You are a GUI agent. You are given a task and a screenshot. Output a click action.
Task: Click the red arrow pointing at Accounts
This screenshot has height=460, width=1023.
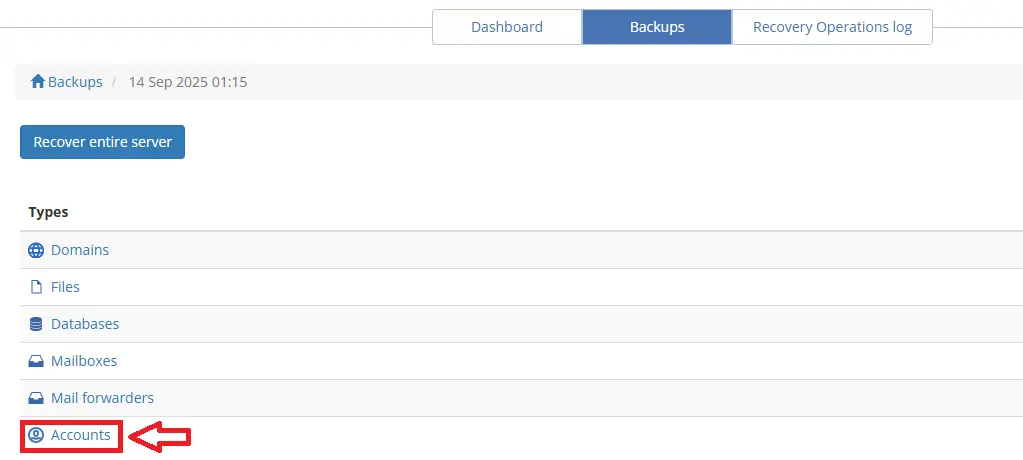(x=161, y=436)
